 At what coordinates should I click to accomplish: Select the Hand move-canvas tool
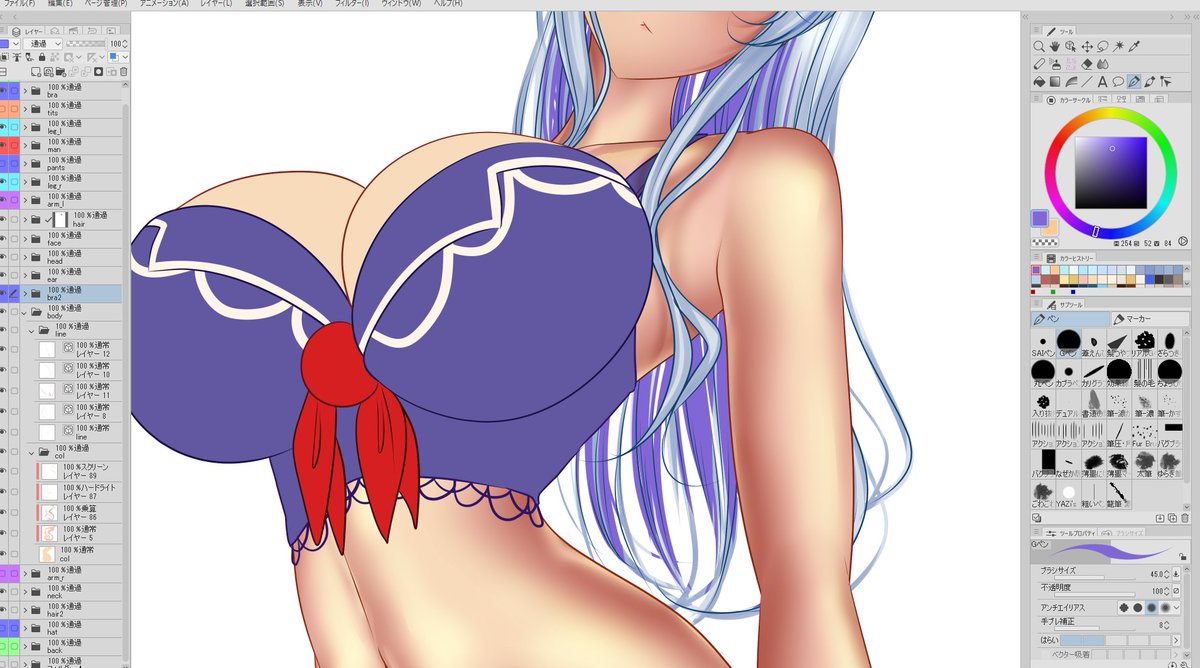click(1055, 46)
